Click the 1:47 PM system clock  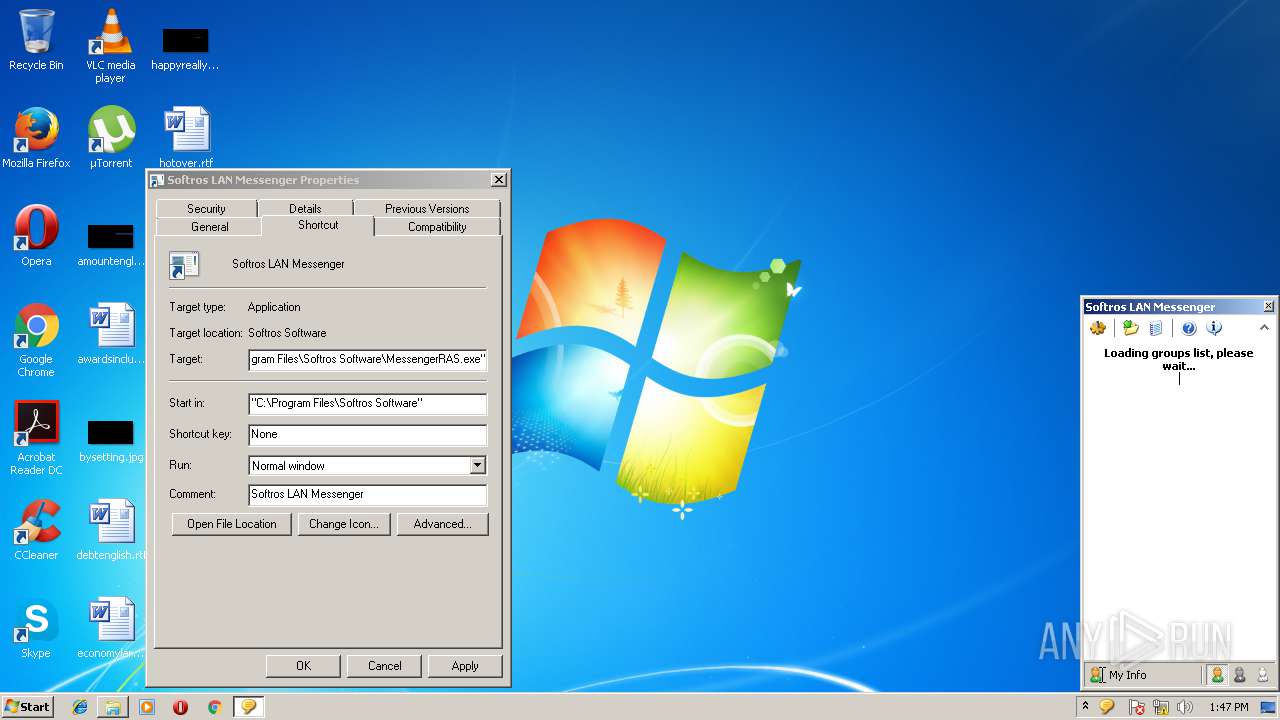pyautogui.click(x=1228, y=707)
